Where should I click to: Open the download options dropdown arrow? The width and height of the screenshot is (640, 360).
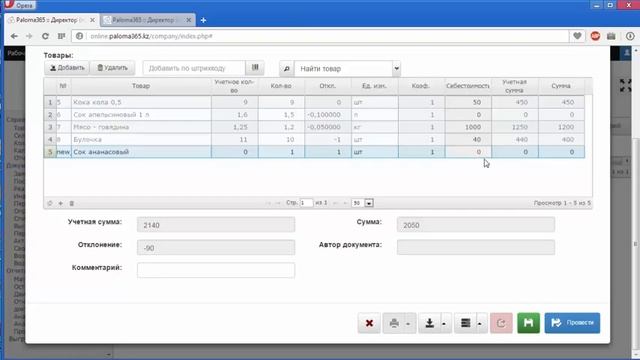(x=444, y=324)
